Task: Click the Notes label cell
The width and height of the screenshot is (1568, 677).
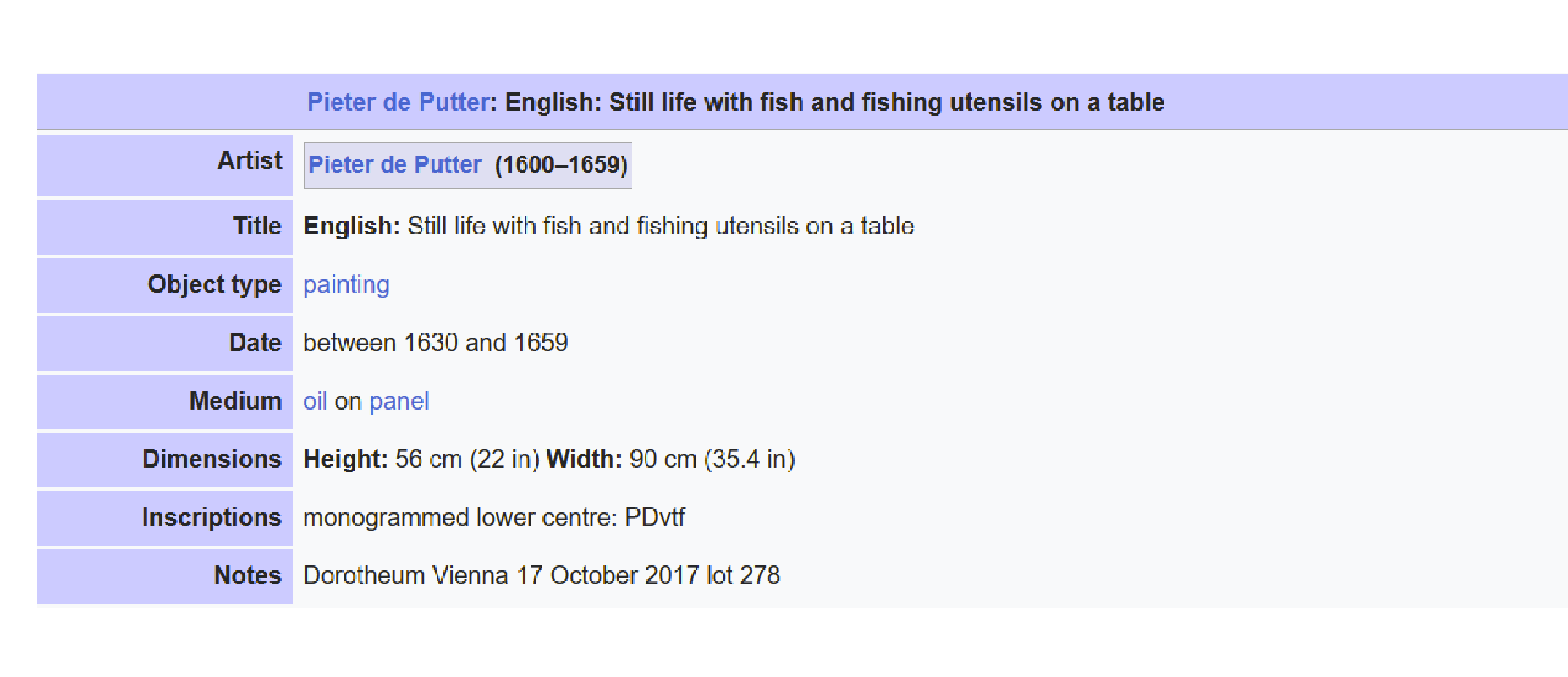Action: [x=165, y=576]
